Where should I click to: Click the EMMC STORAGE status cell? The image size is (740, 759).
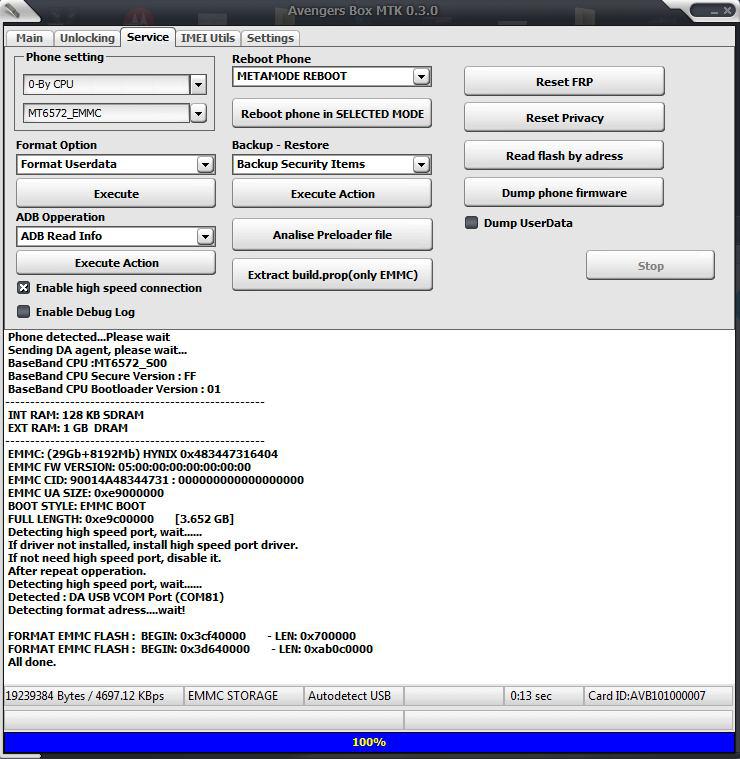(243, 696)
